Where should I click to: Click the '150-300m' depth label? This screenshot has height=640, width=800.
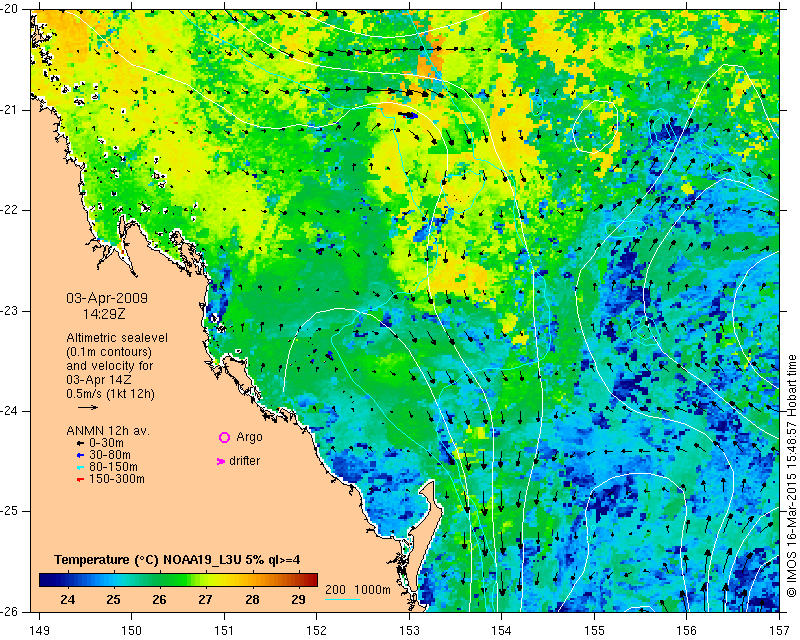click(117, 479)
